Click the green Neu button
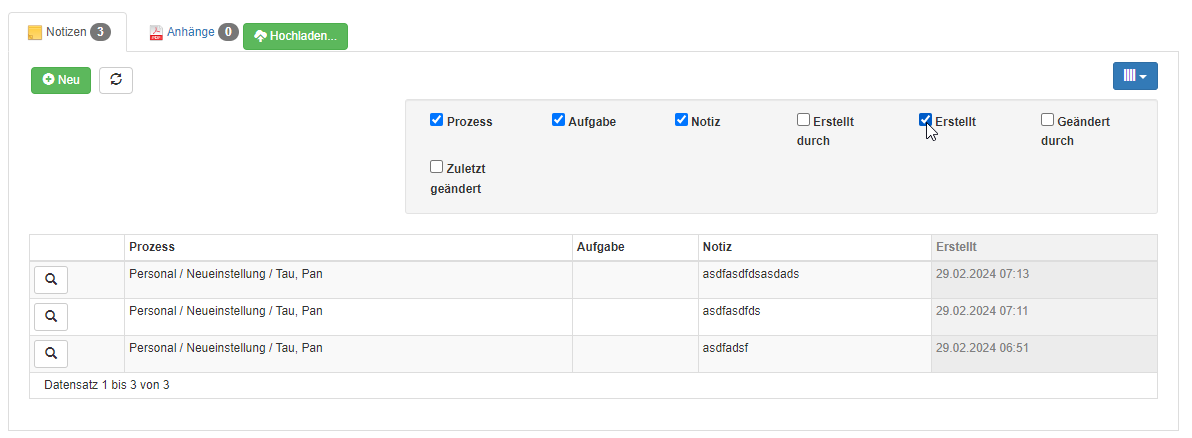This screenshot has height=438, width=1192. click(x=61, y=80)
